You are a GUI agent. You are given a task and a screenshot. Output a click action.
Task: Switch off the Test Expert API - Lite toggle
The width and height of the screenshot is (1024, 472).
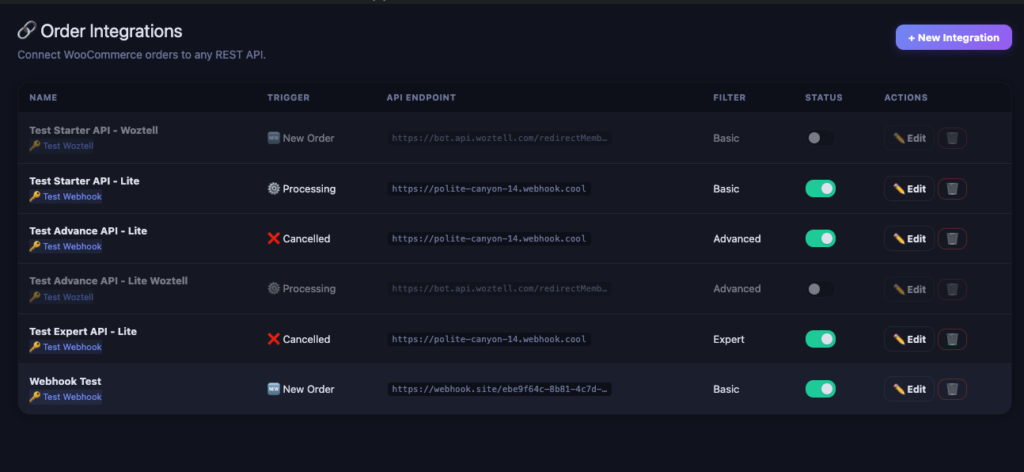[x=820, y=339]
